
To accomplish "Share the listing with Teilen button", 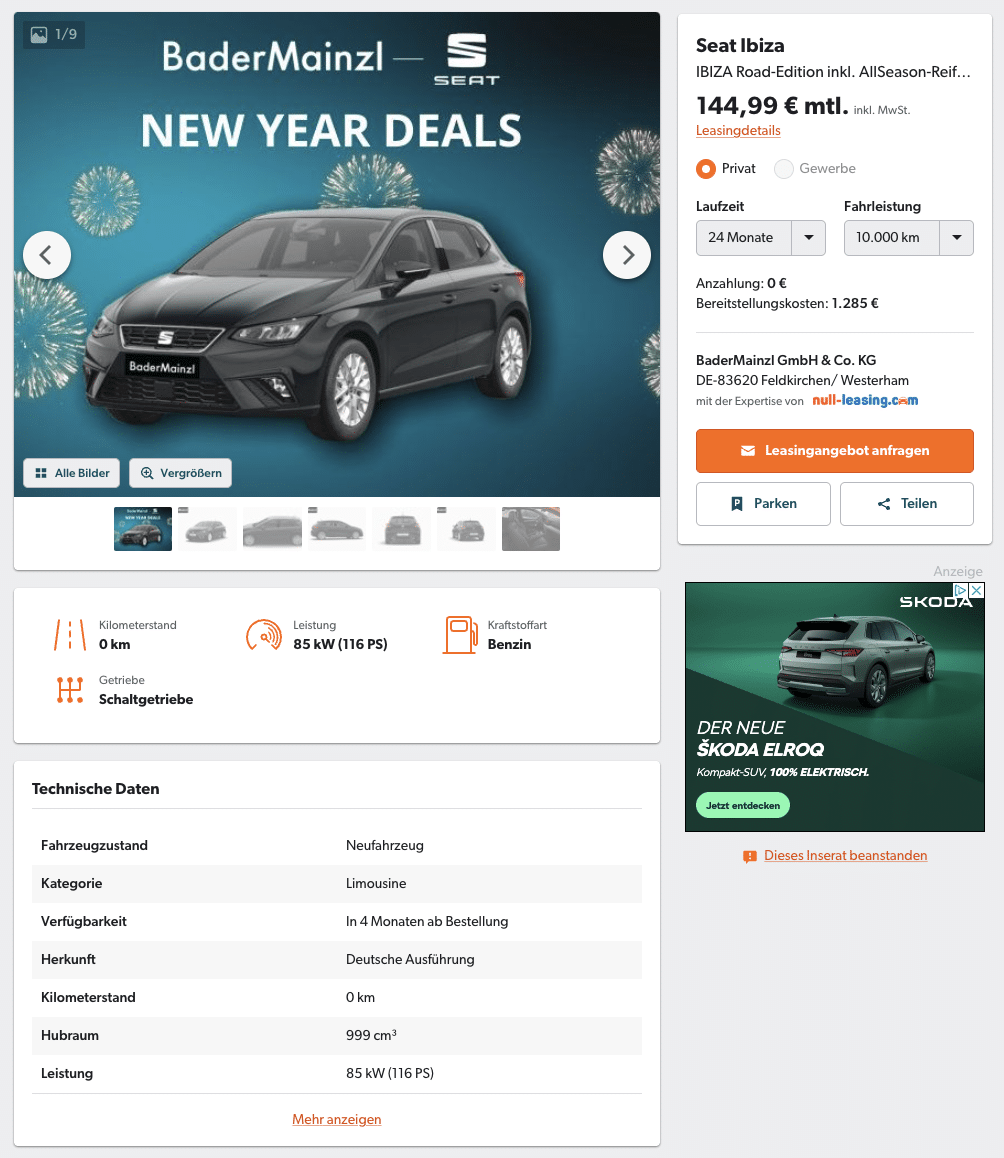I will (906, 504).
